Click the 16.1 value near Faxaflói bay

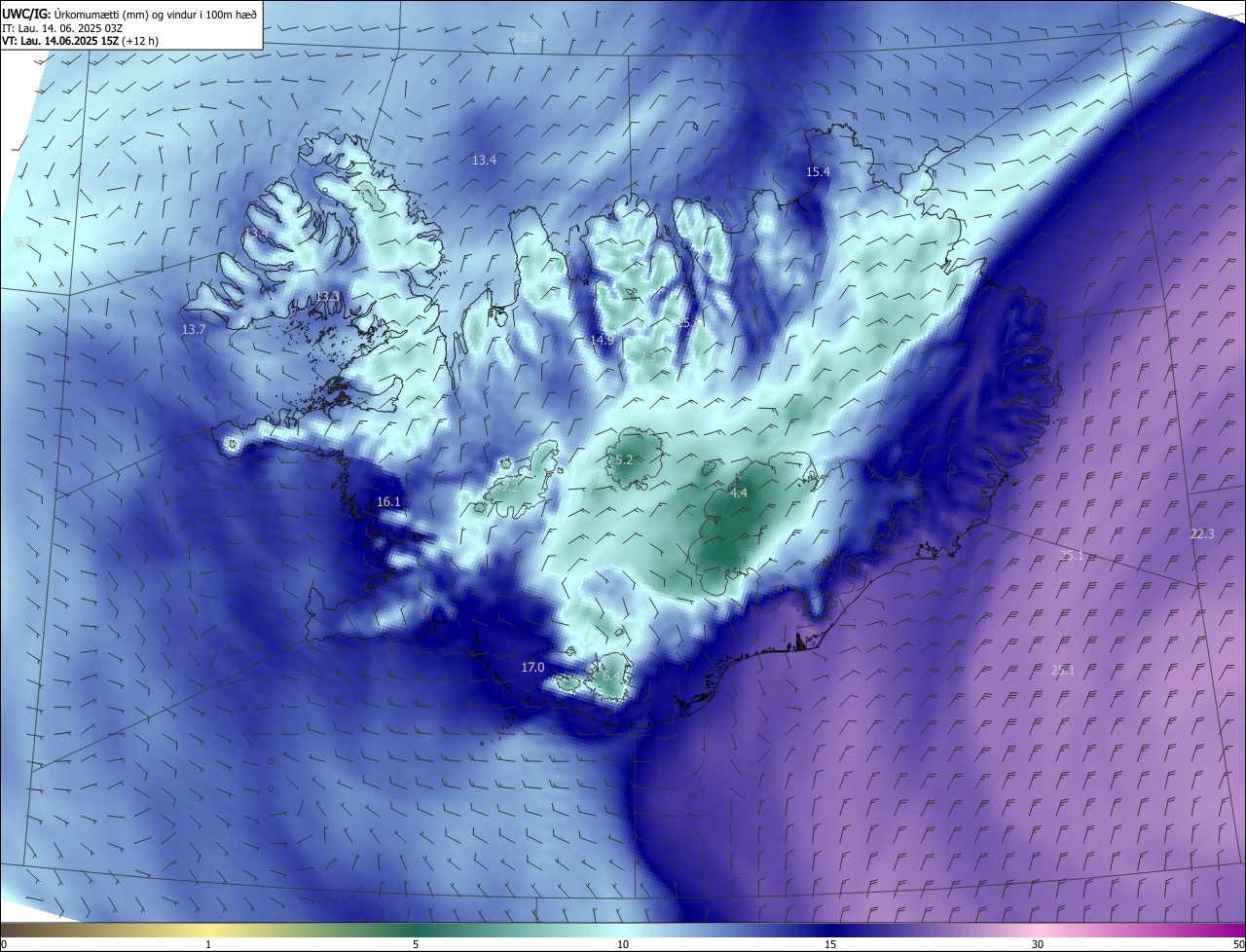[388, 501]
